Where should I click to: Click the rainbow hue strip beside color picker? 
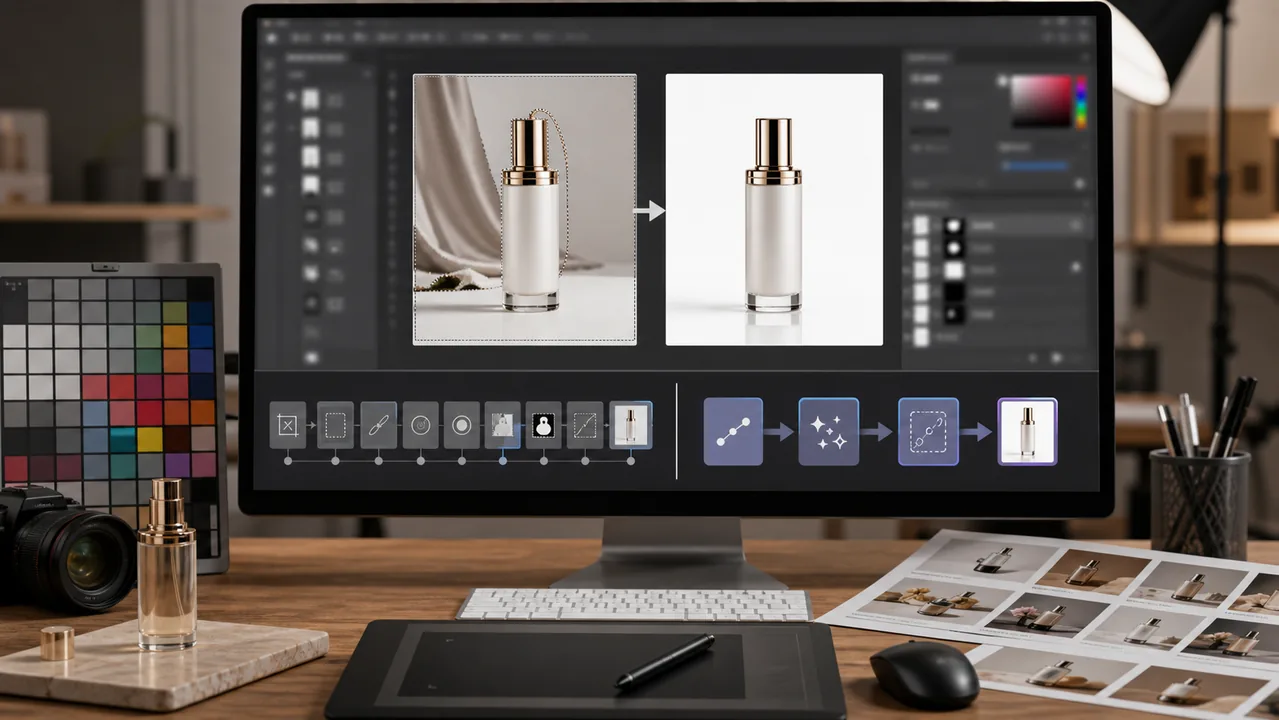[x=1082, y=102]
